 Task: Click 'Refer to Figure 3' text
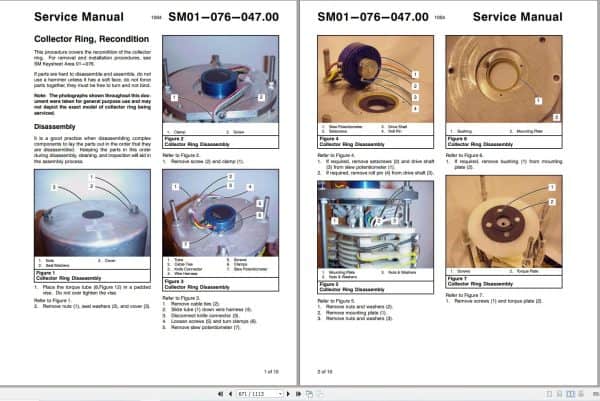click(x=181, y=298)
